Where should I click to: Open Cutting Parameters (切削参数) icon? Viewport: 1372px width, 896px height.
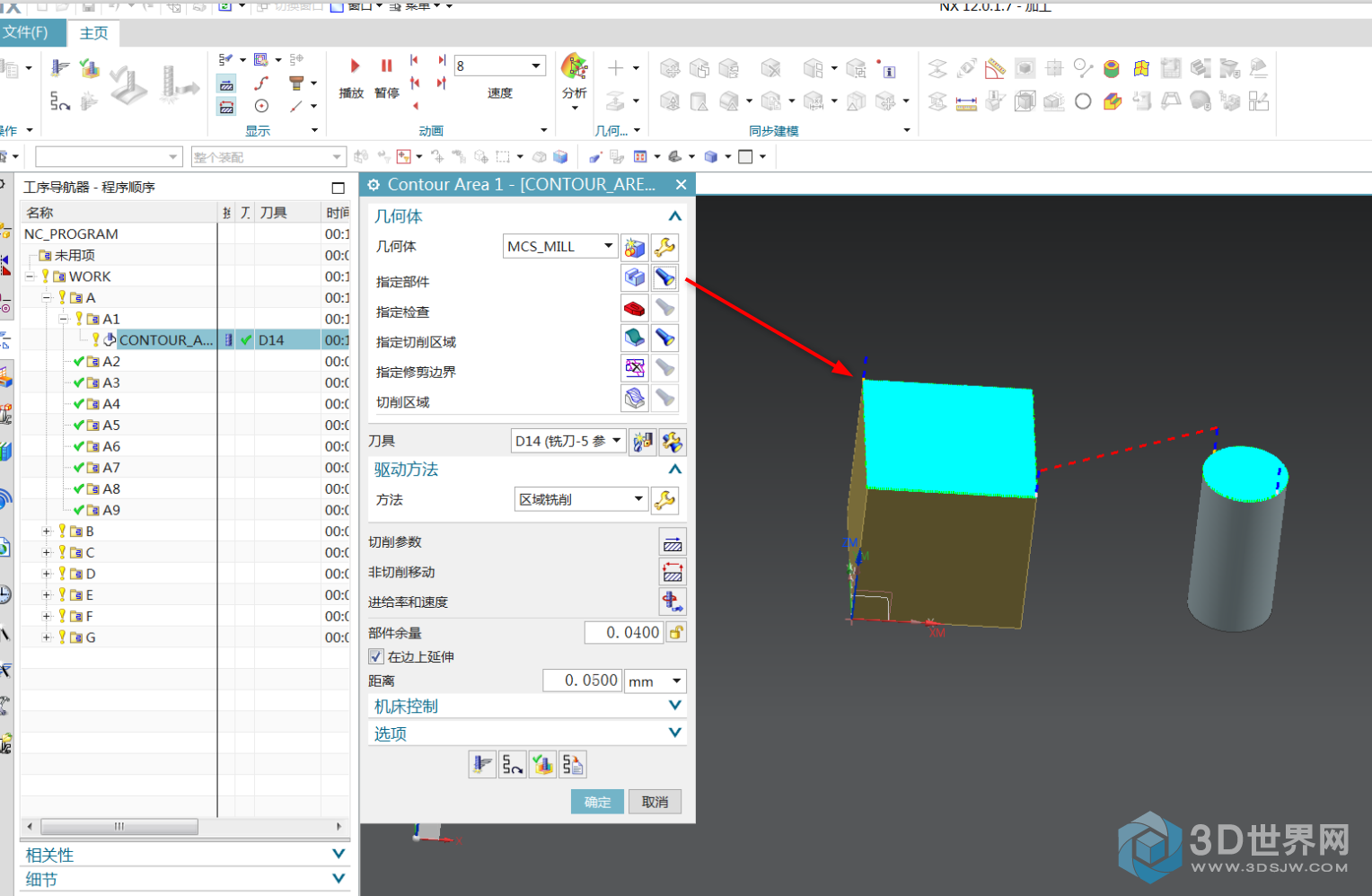[673, 542]
